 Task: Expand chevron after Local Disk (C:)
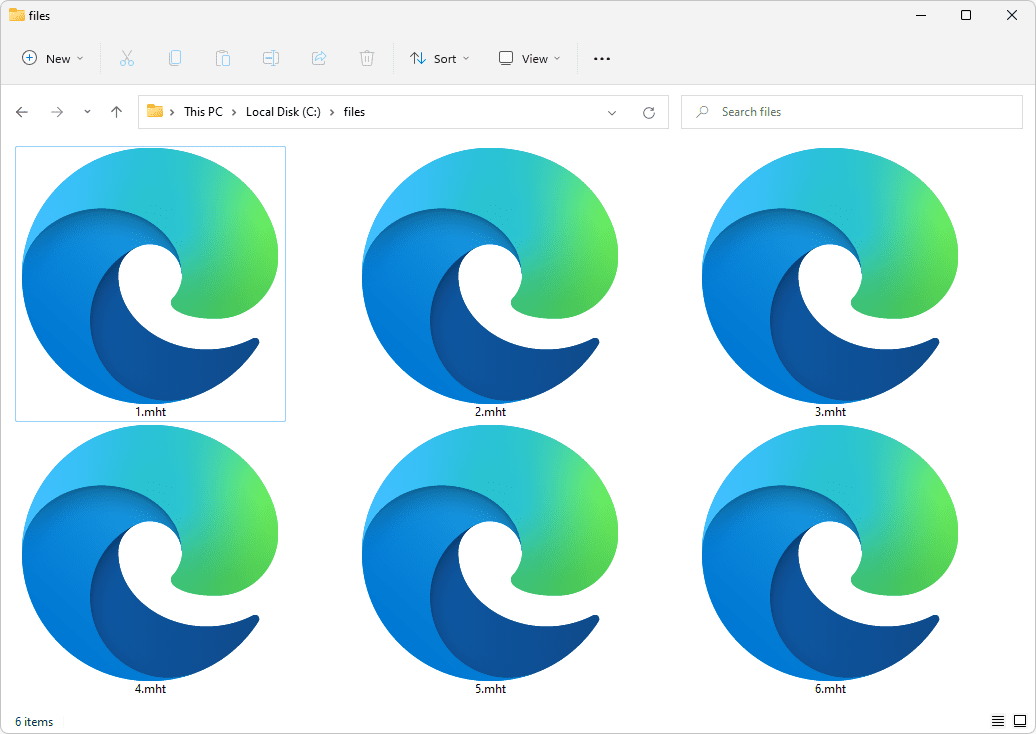332,112
